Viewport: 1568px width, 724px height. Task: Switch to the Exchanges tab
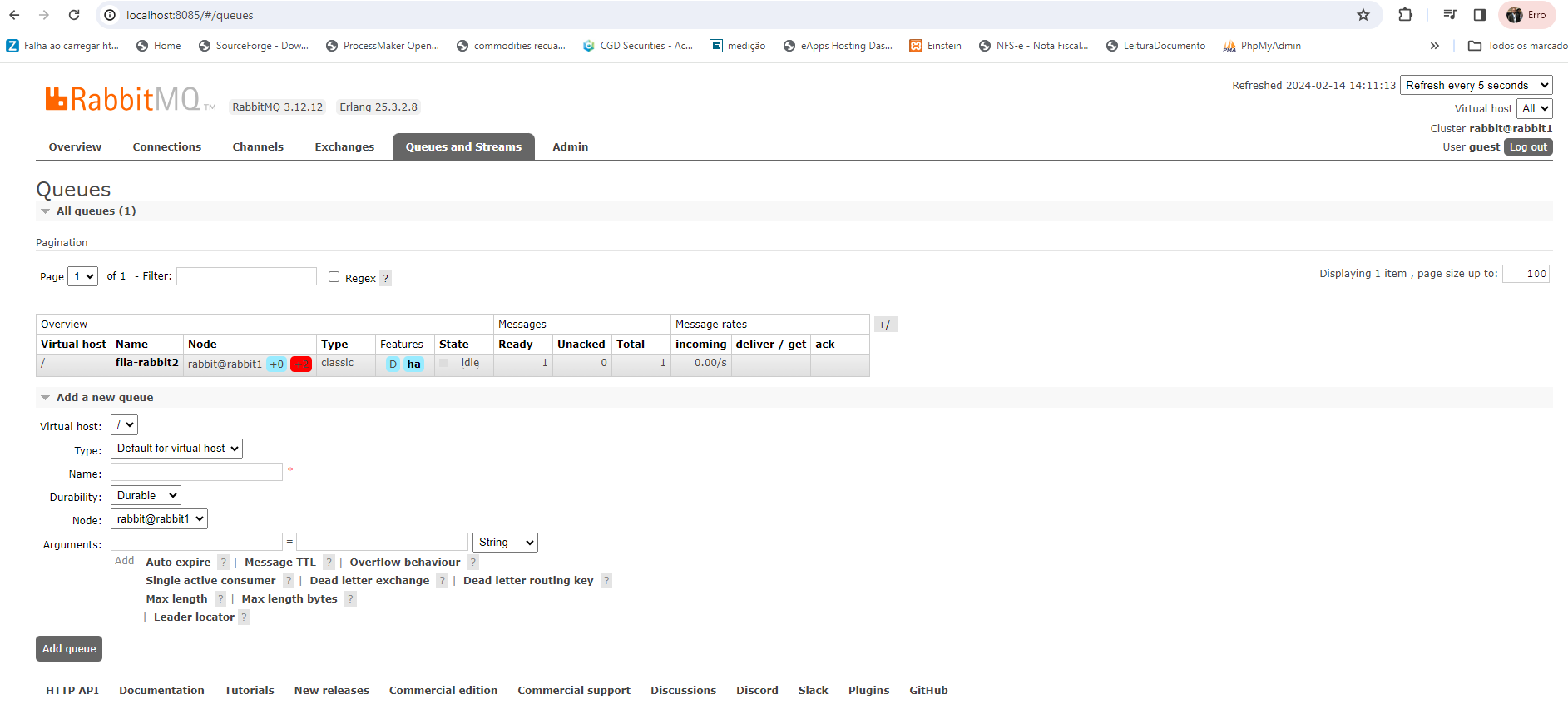[344, 147]
